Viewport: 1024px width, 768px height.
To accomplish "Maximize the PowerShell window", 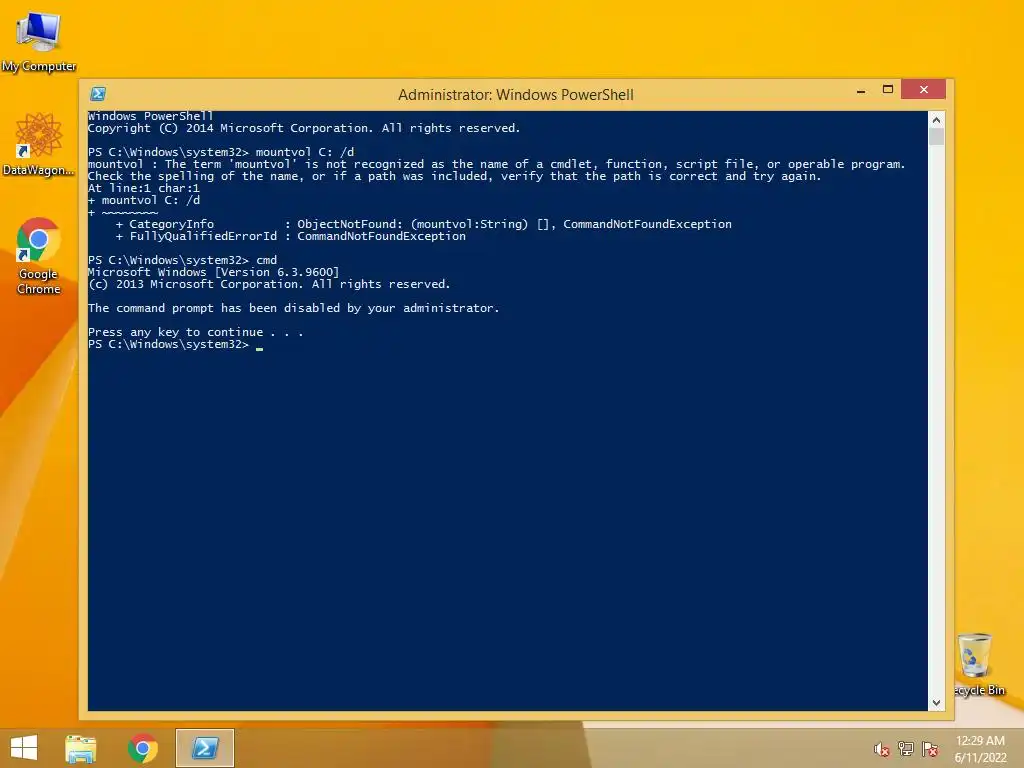I will (888, 89).
